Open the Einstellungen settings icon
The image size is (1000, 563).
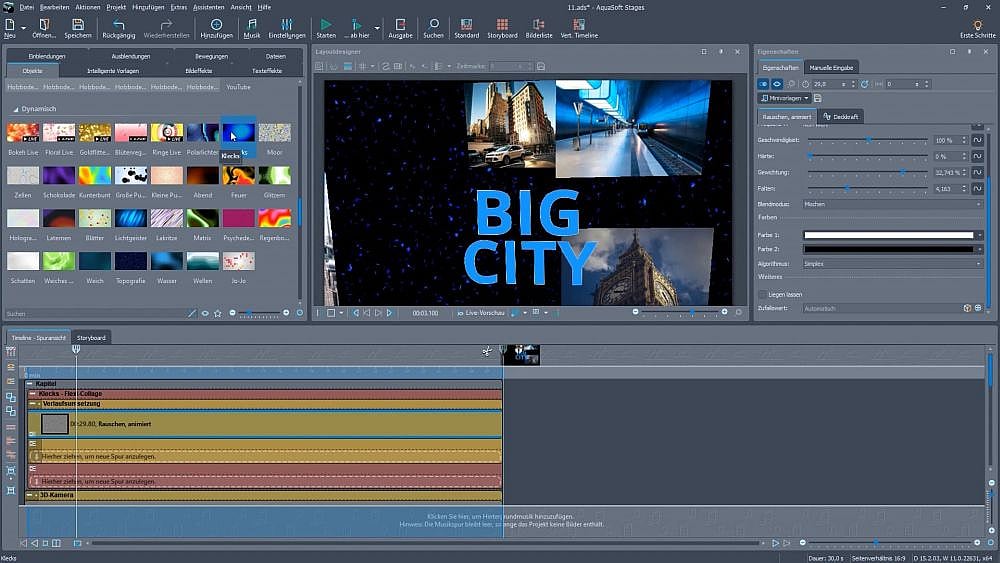(287, 24)
